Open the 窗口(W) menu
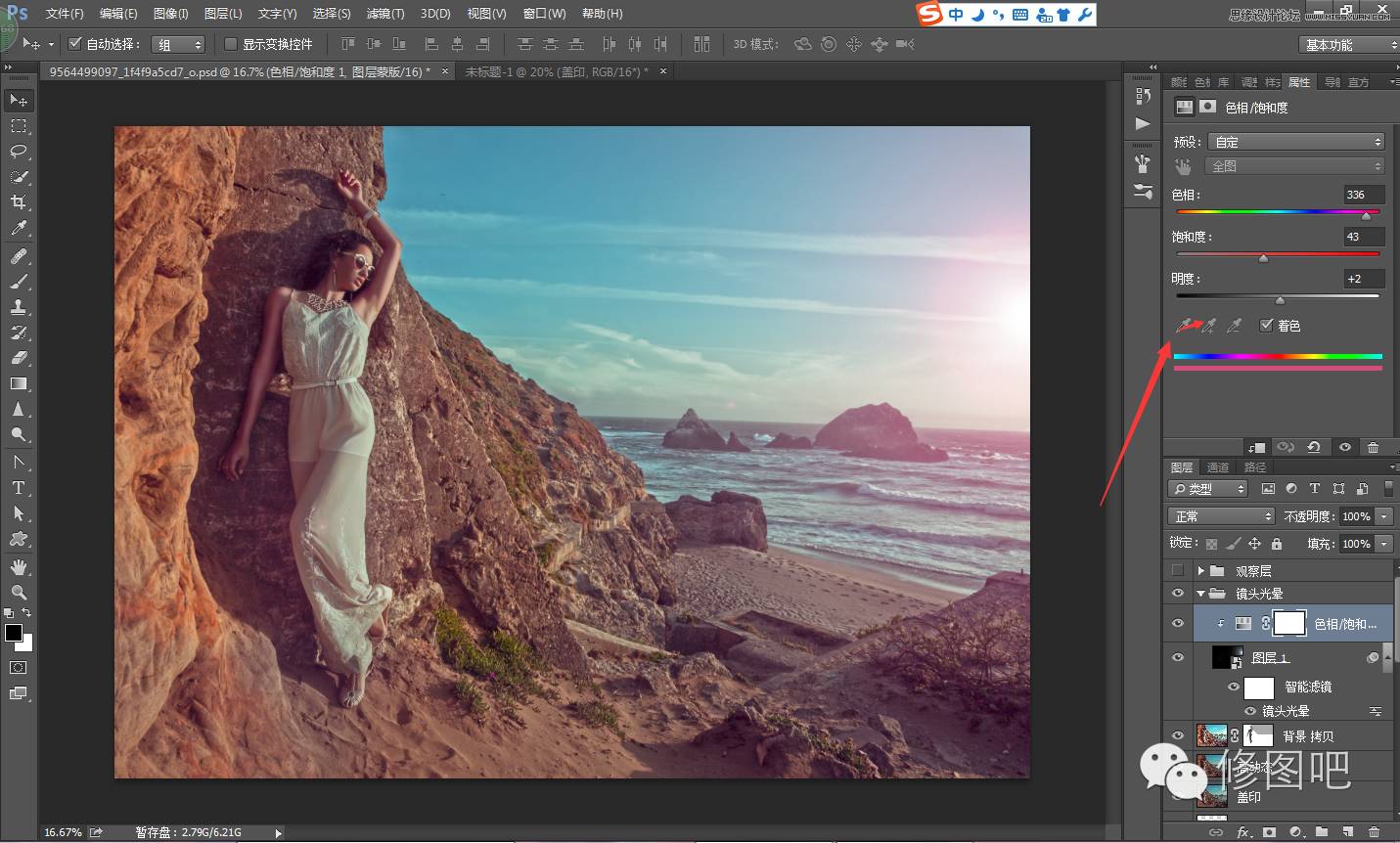 [544, 14]
